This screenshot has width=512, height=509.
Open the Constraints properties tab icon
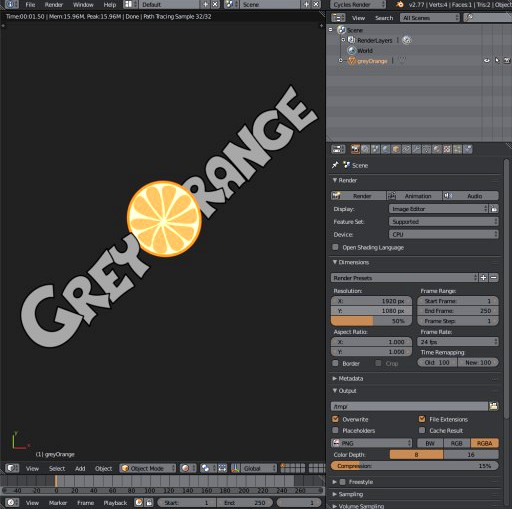[406, 149]
